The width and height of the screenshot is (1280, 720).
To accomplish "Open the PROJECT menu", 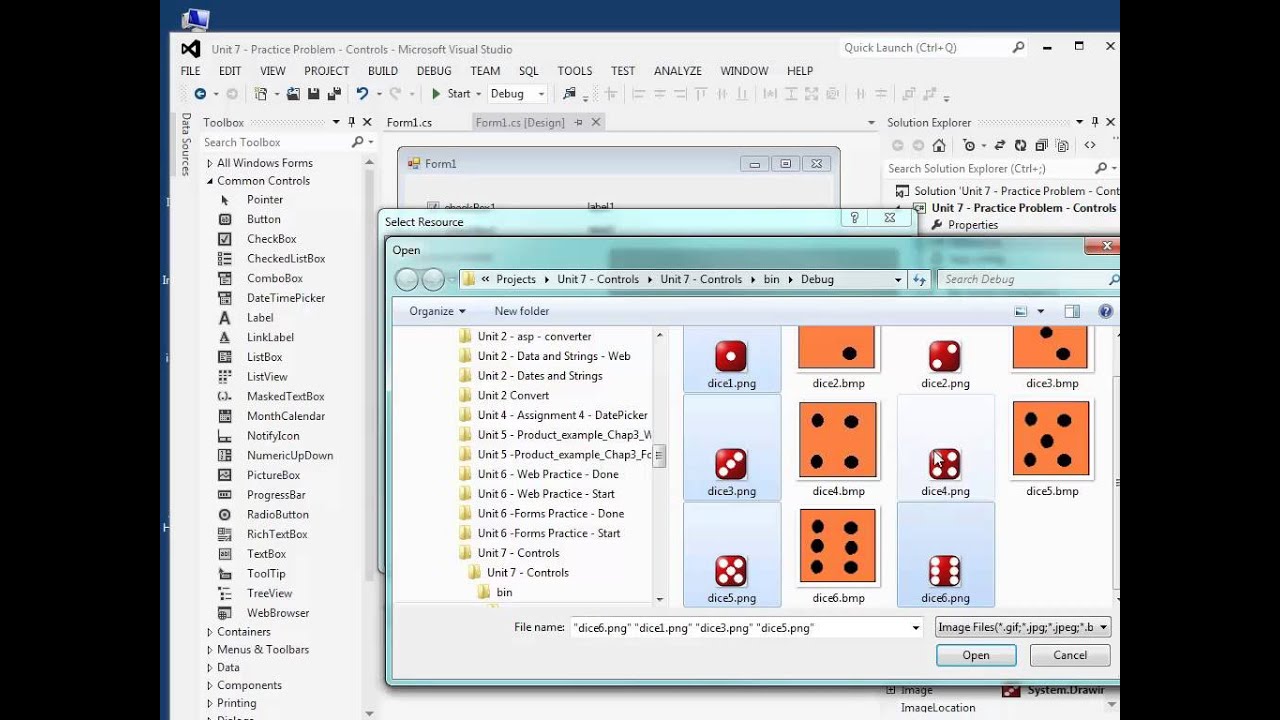I will tap(327, 71).
